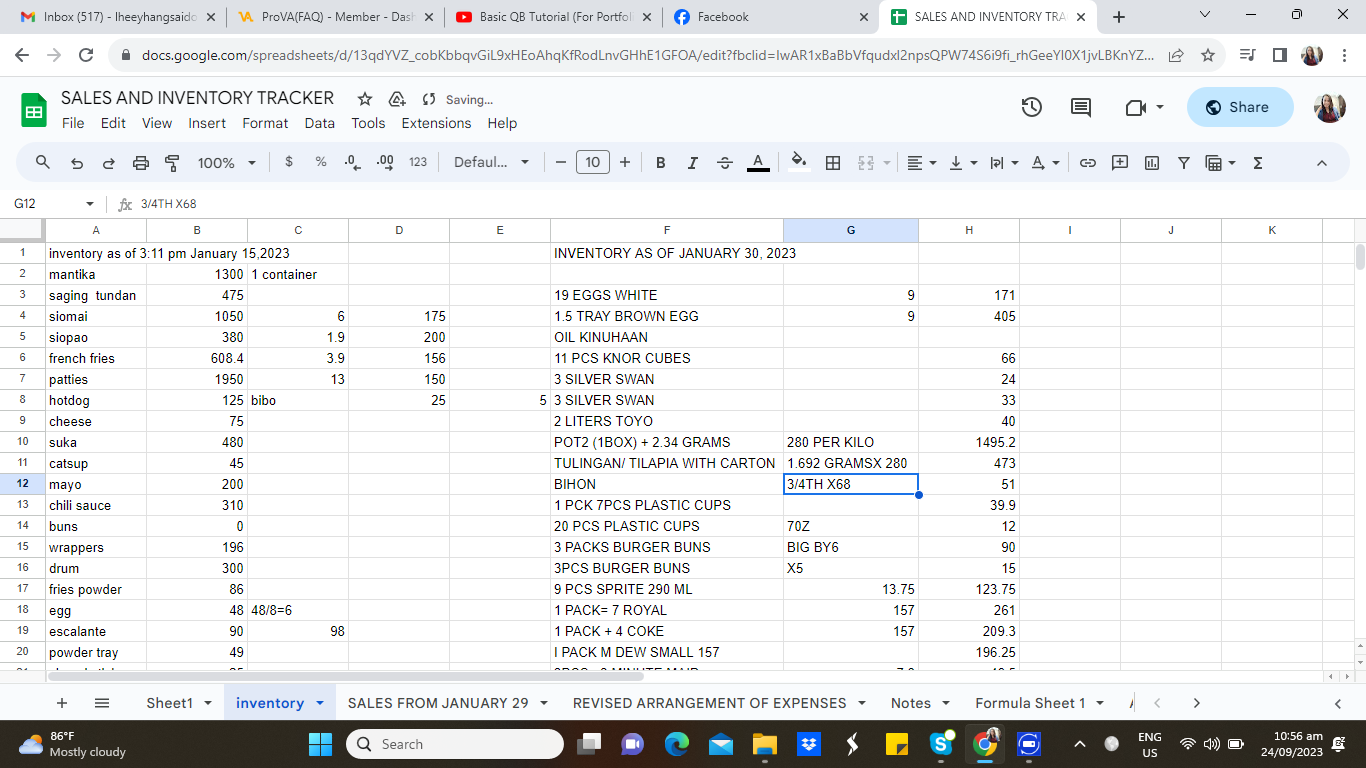
Task: Open the functions sigma menu
Action: (x=1258, y=163)
